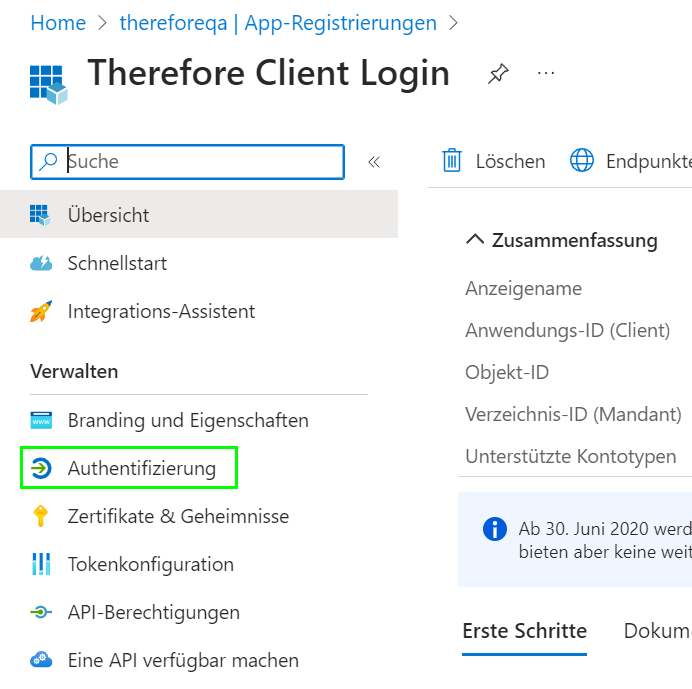Switch to Erste Schritte tab
Screen dimensions: 692x689
coord(524,631)
